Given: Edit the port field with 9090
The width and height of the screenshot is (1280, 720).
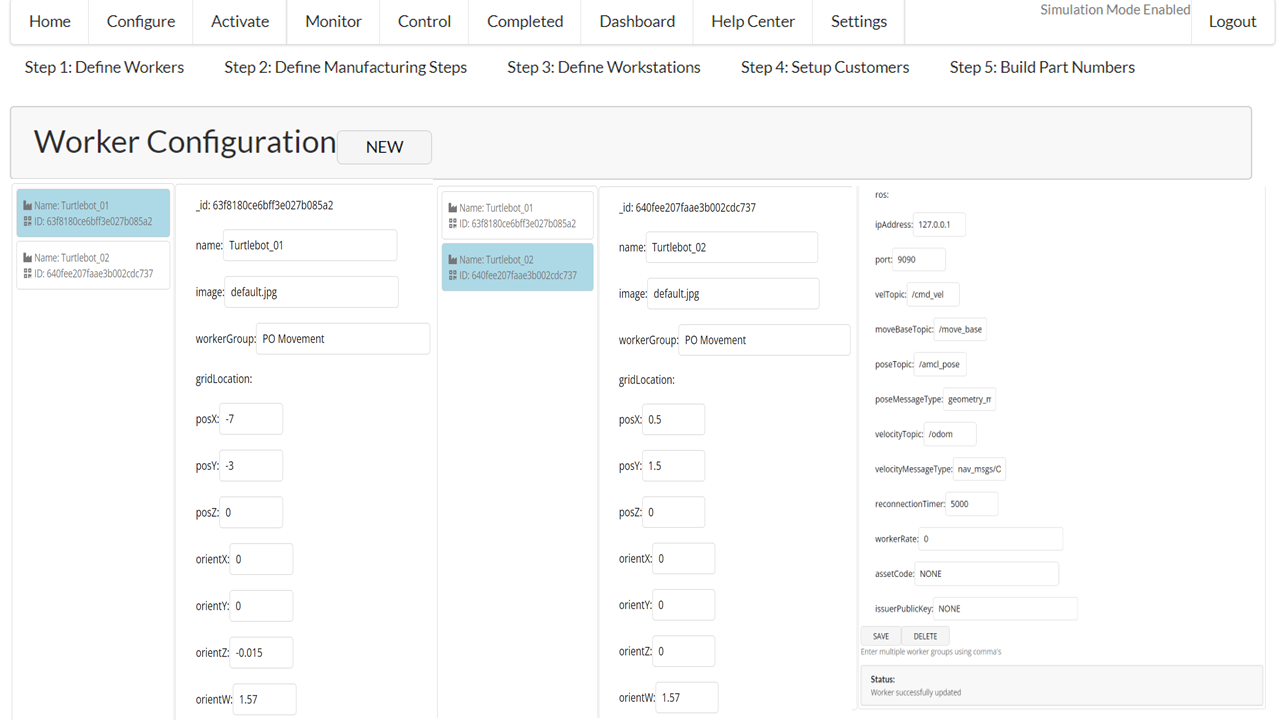Looking at the screenshot, I should [x=918, y=260].
